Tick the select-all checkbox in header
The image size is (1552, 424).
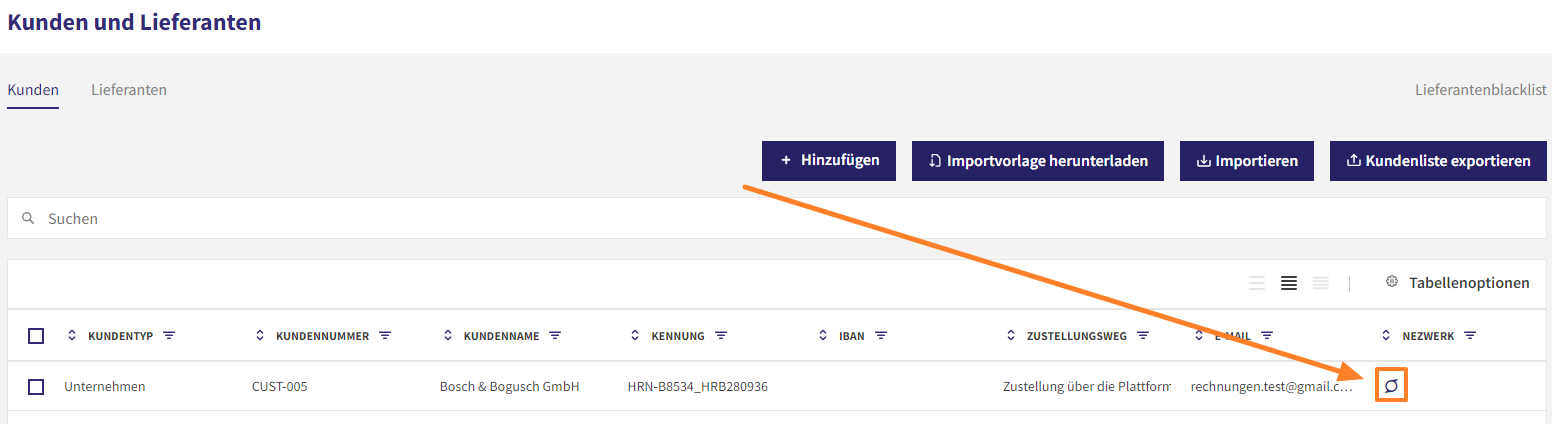click(x=36, y=336)
